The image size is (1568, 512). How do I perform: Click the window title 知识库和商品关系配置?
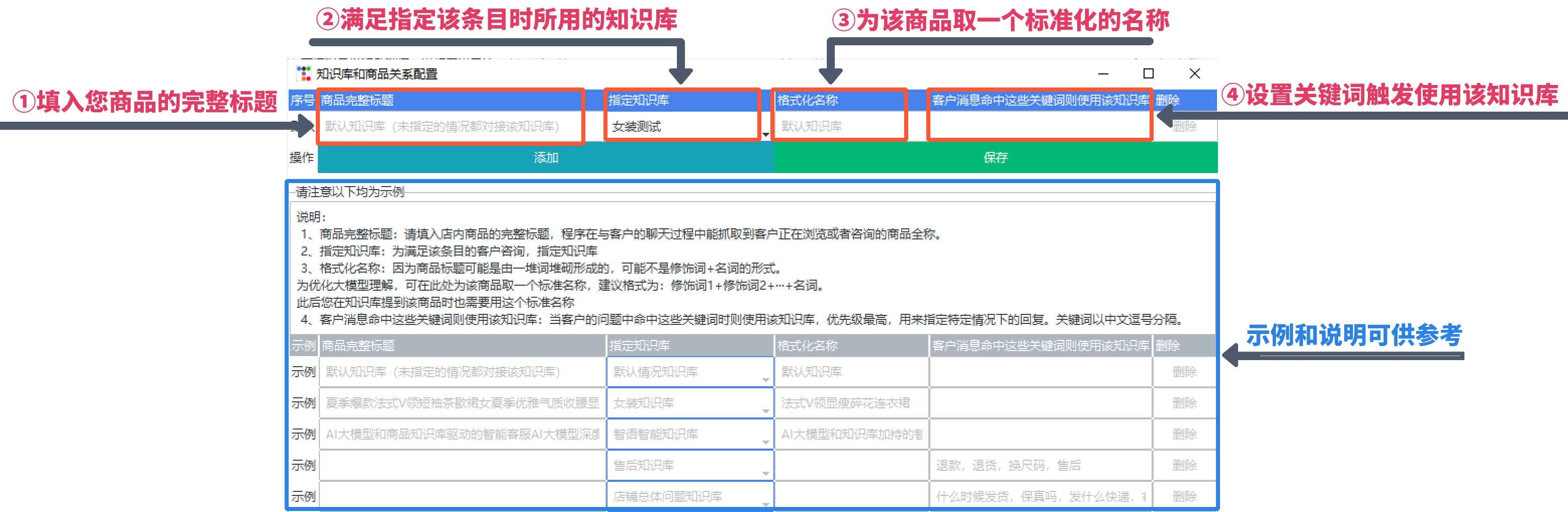pyautogui.click(x=377, y=73)
